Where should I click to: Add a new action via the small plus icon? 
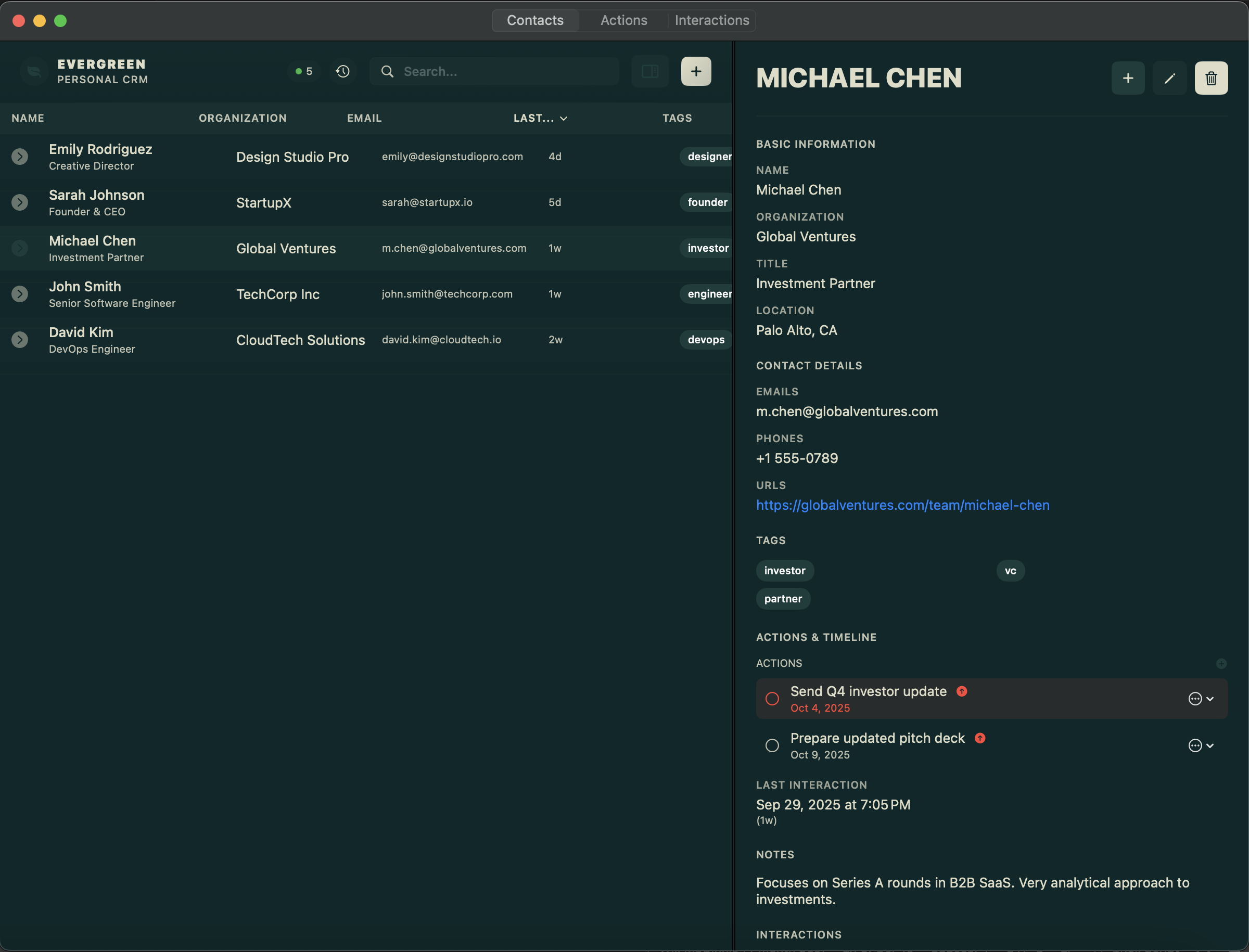[1222, 663]
